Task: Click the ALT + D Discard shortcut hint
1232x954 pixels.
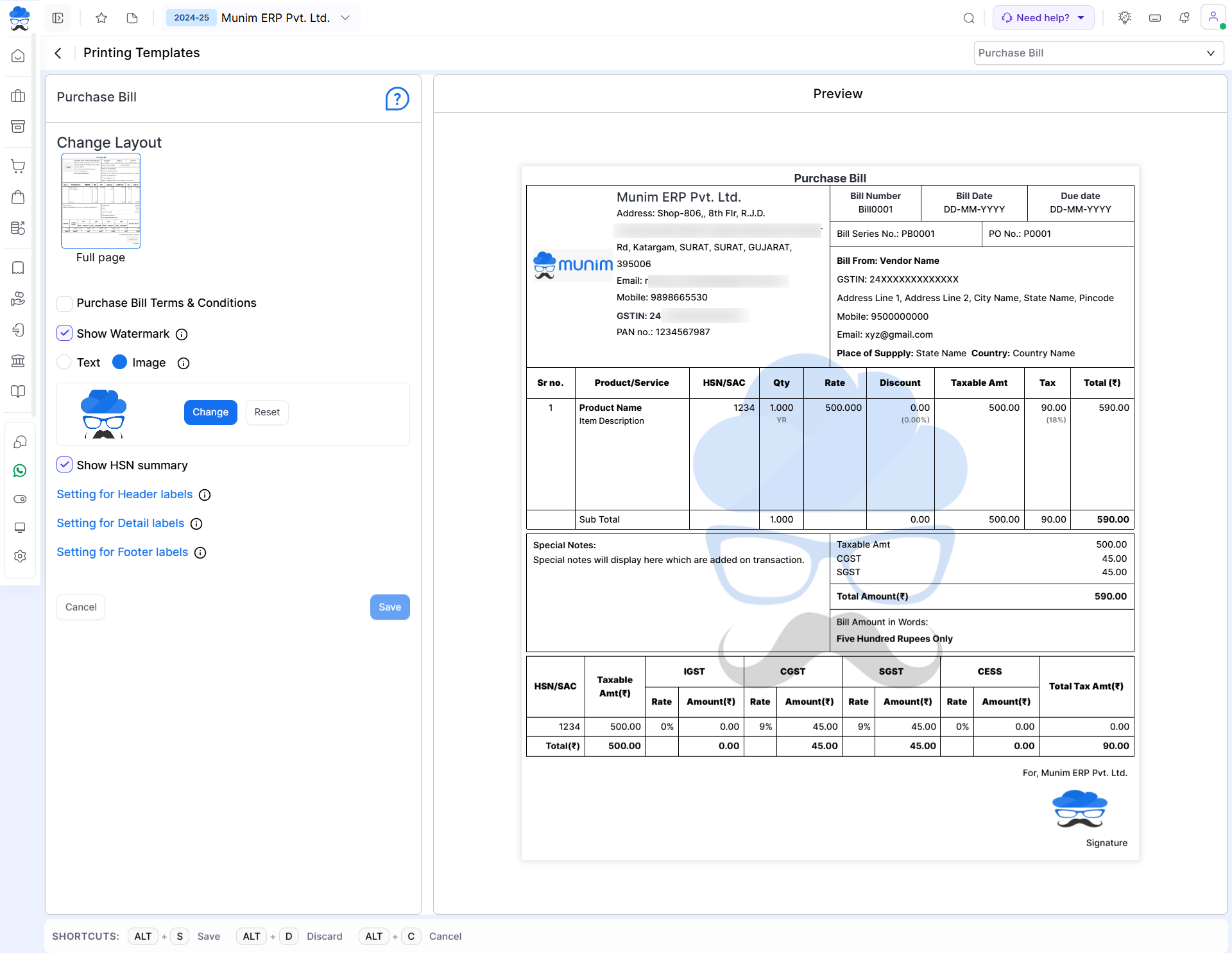Action: pyautogui.click(x=289, y=937)
